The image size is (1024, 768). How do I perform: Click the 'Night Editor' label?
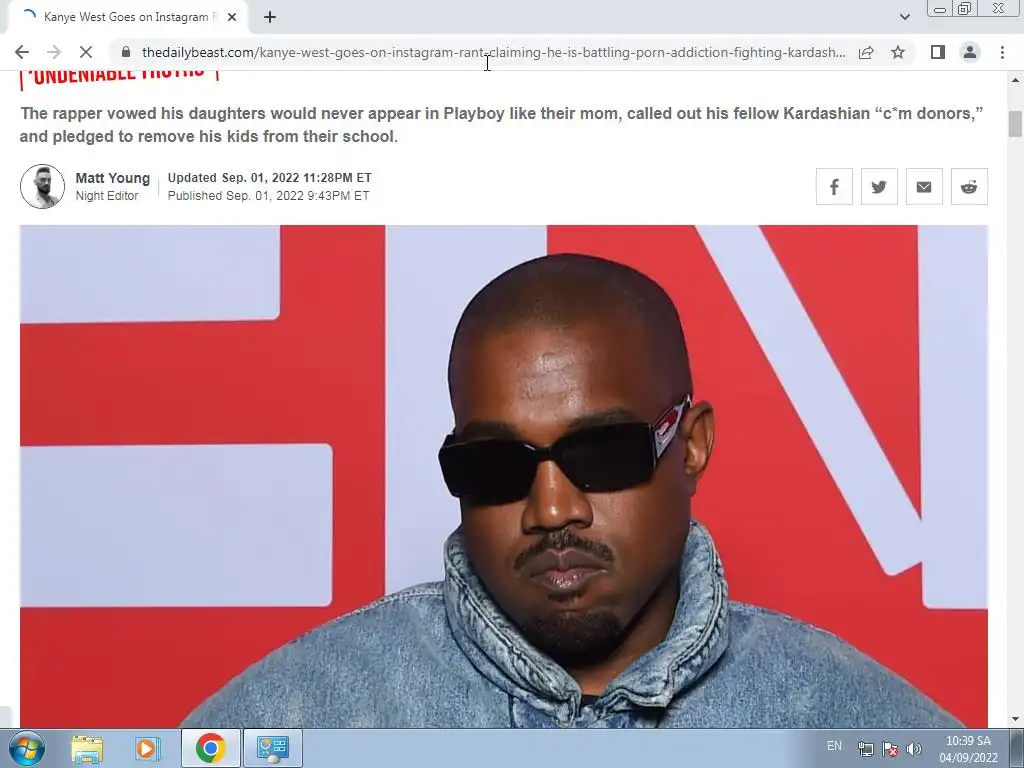click(106, 196)
